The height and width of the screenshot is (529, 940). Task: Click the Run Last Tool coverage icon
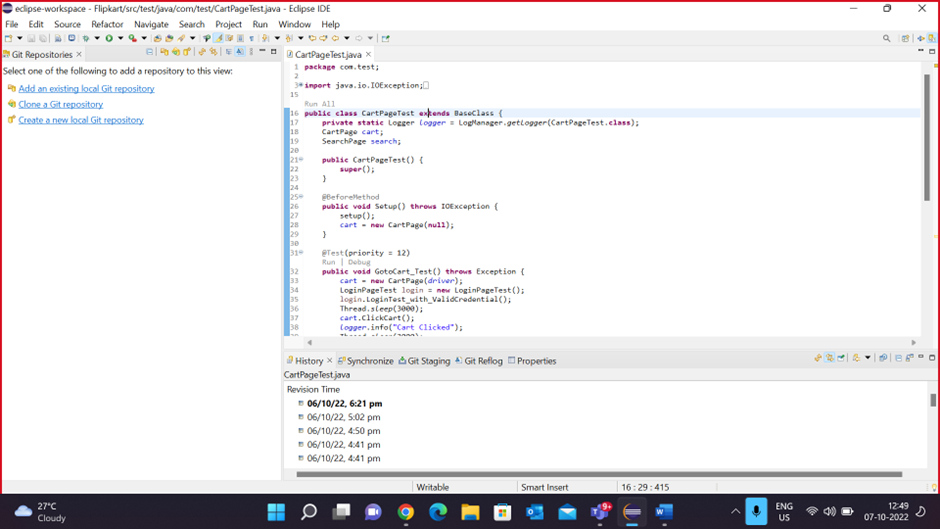[x=132, y=38]
